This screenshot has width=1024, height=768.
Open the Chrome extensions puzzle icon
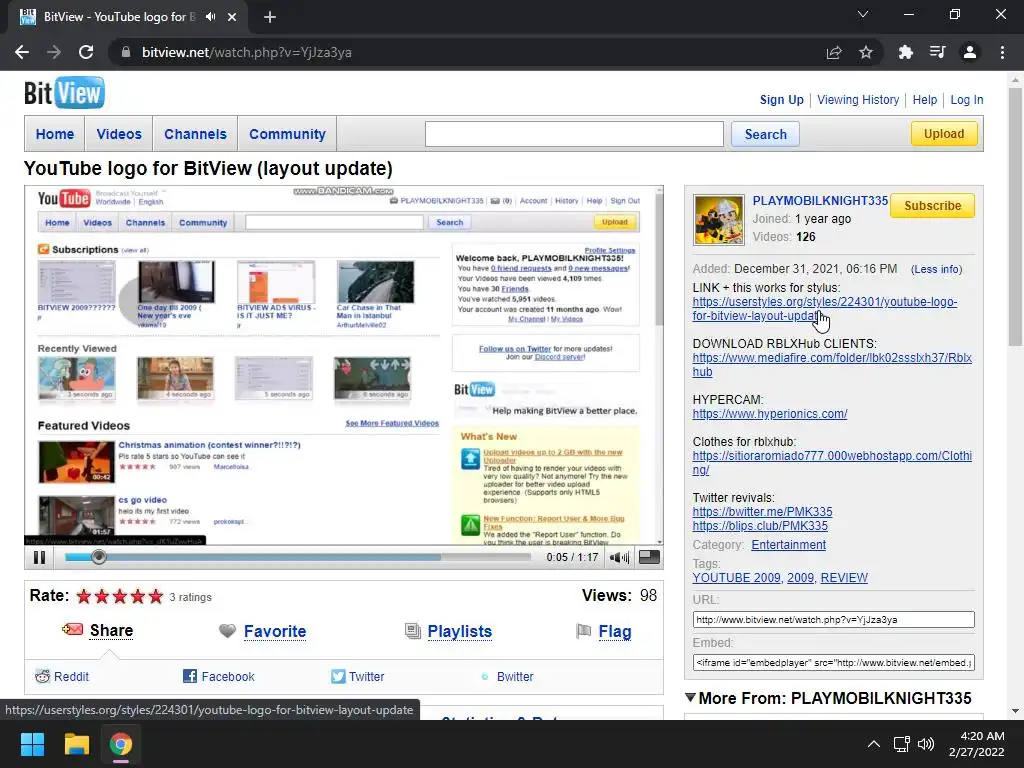905,52
